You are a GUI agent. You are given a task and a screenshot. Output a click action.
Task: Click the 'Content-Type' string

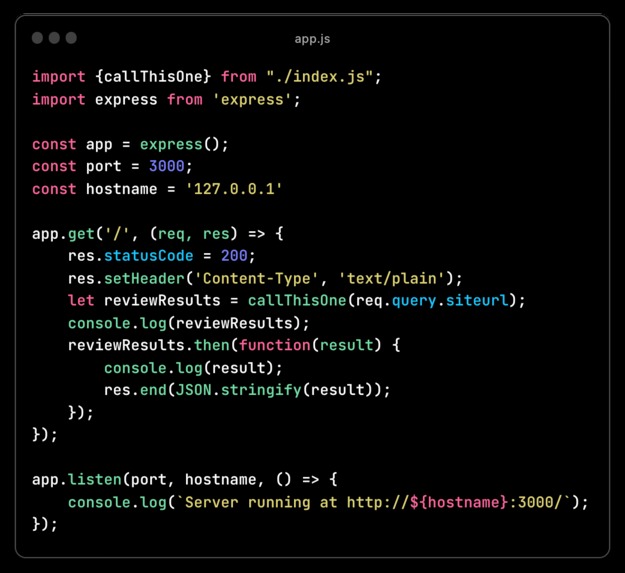pyautogui.click(x=256, y=278)
